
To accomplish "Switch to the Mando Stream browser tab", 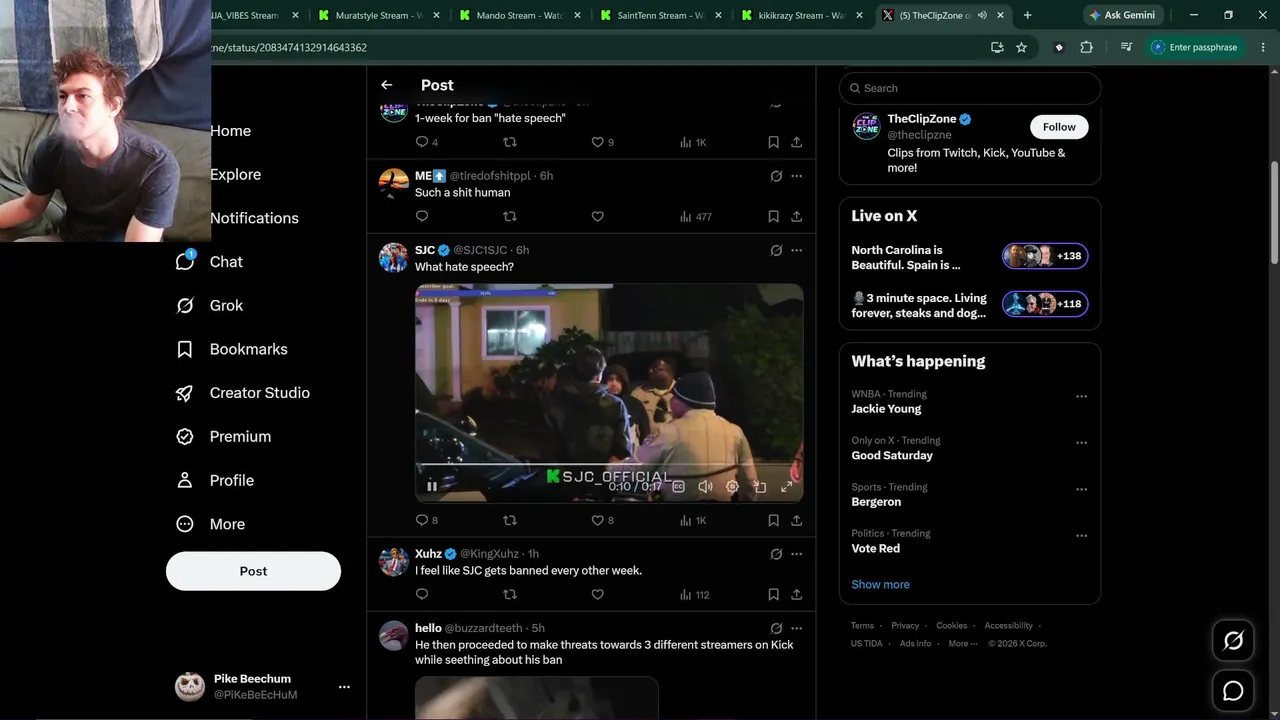I will tap(518, 15).
